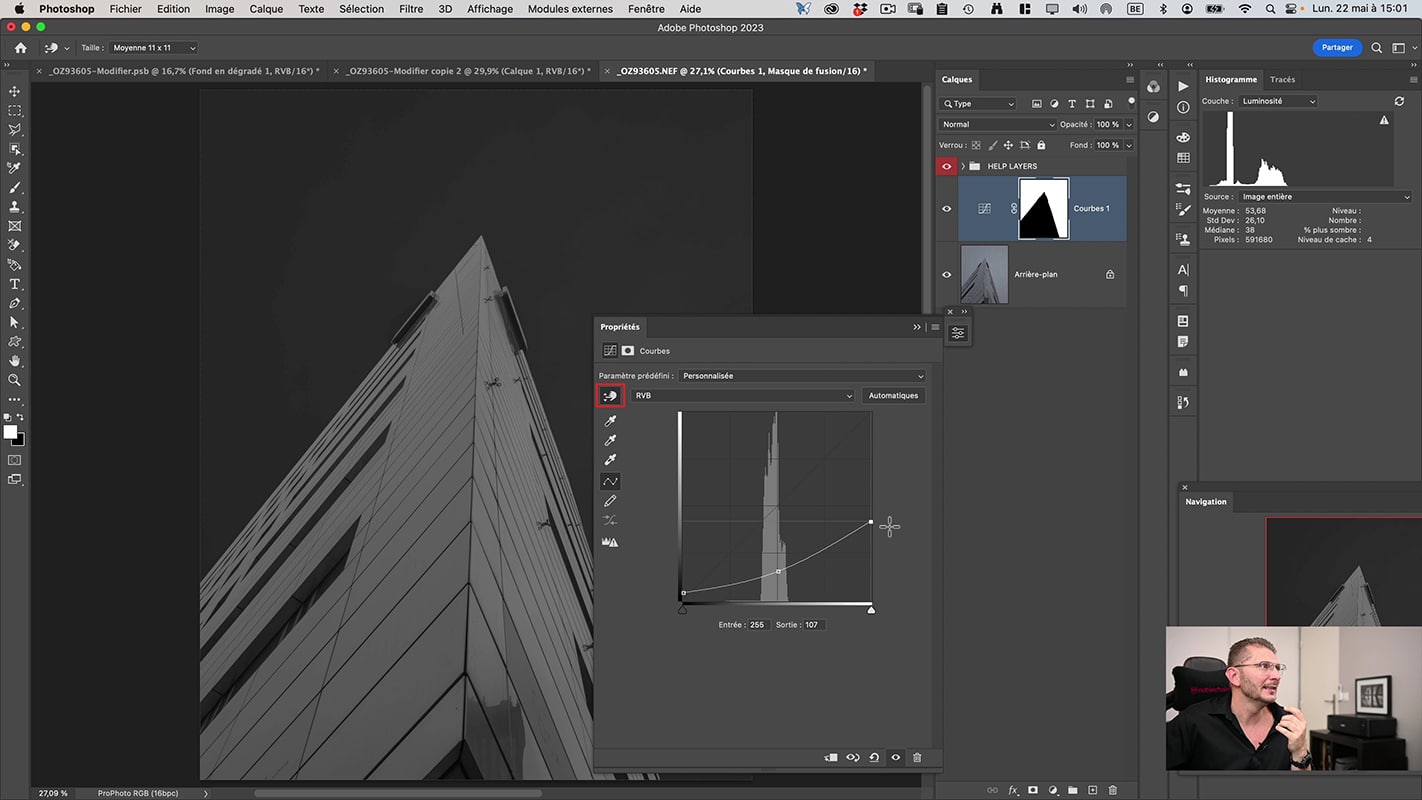This screenshot has width=1422, height=800.
Task: Switch to _OZ93605-Modifier.psb document tab
Action: pos(183,71)
